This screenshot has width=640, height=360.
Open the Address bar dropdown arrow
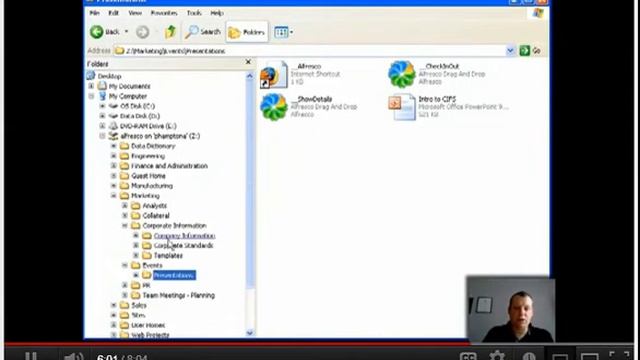[x=510, y=51]
